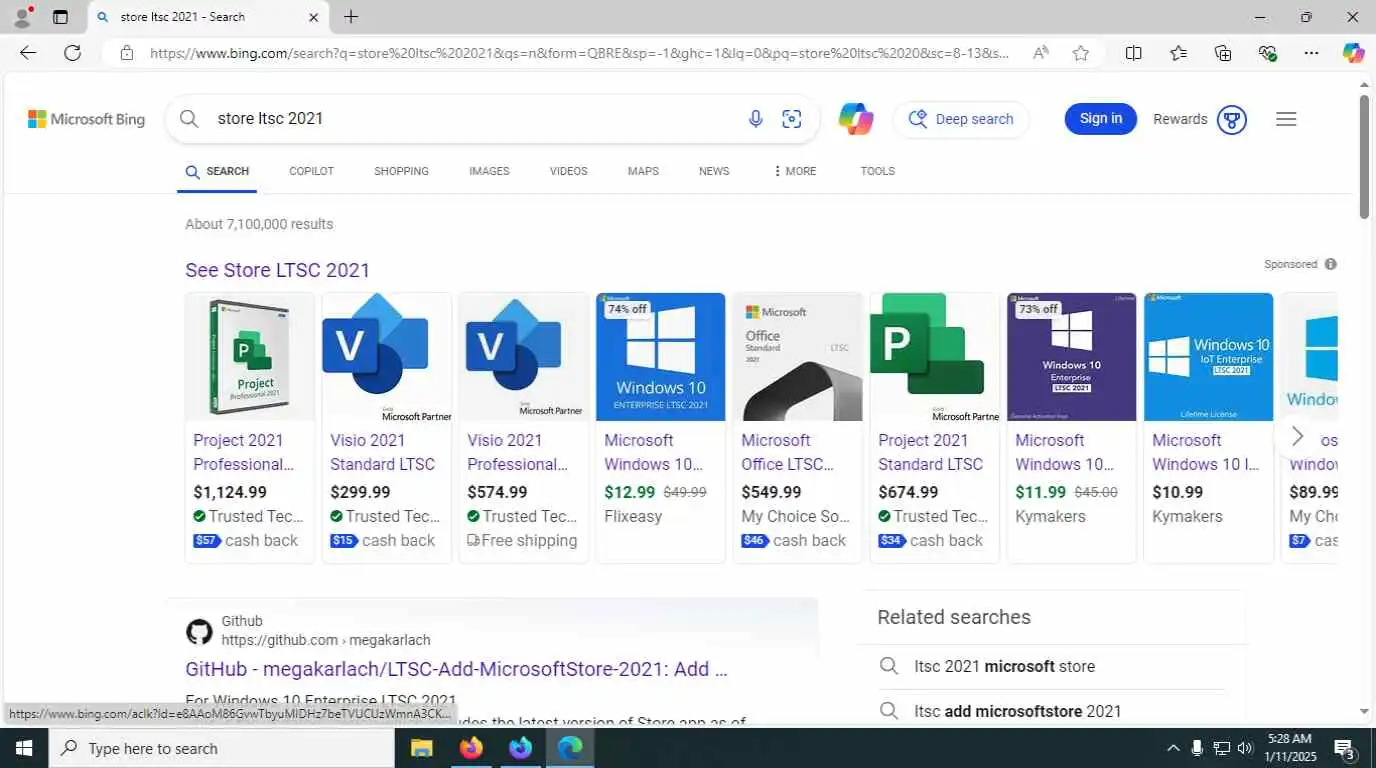
Task: Open a new browser tab
Action: (351, 17)
